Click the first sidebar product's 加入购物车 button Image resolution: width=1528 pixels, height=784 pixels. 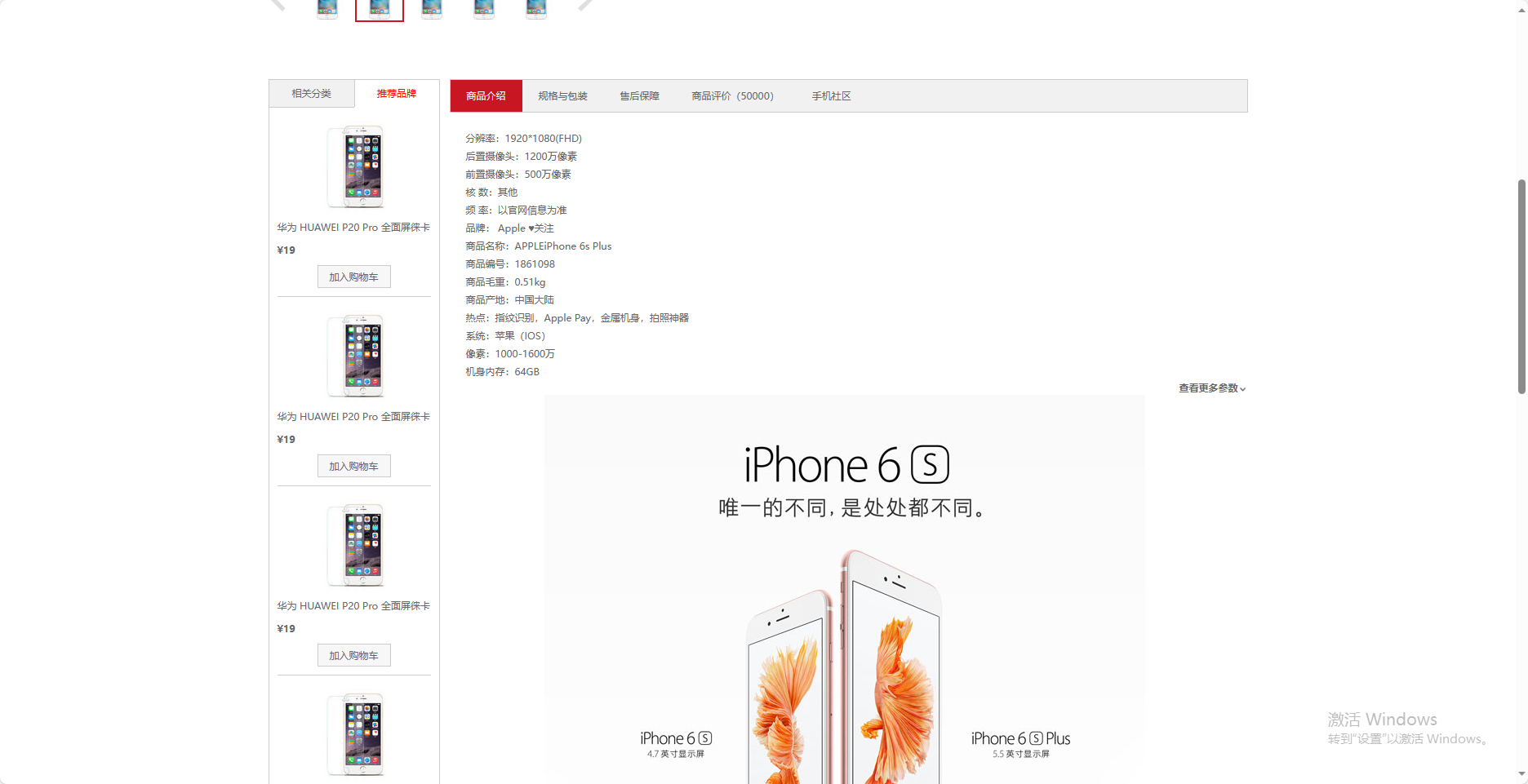coord(353,277)
